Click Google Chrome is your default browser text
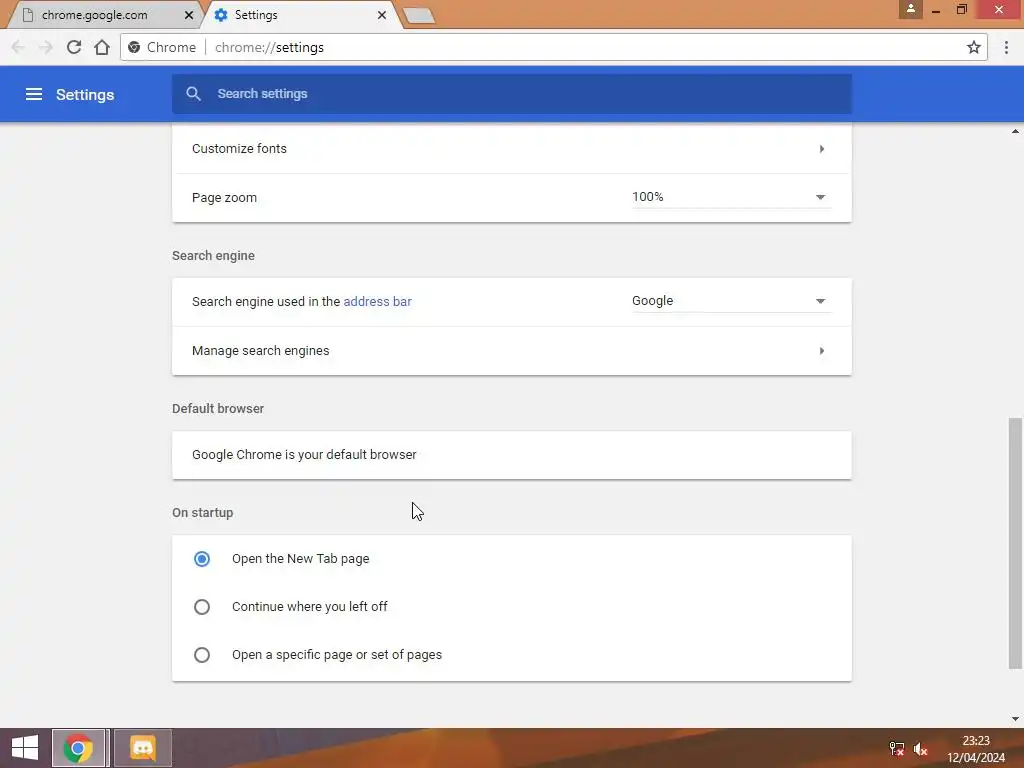1024x768 pixels. coord(304,455)
